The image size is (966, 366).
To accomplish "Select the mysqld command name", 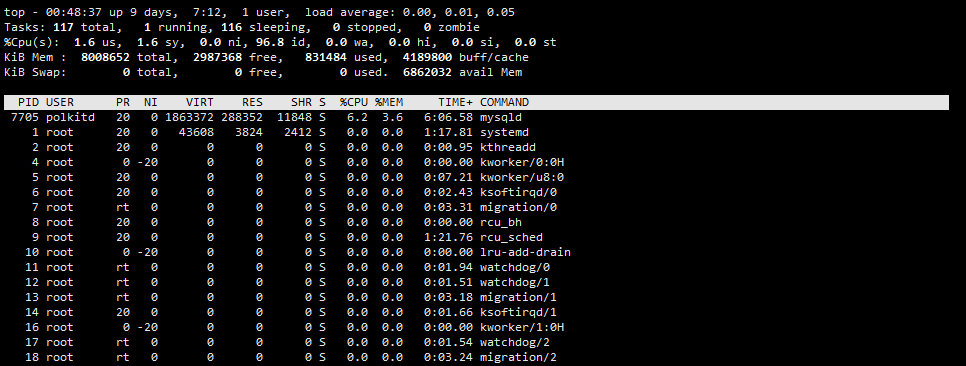I will 501,118.
